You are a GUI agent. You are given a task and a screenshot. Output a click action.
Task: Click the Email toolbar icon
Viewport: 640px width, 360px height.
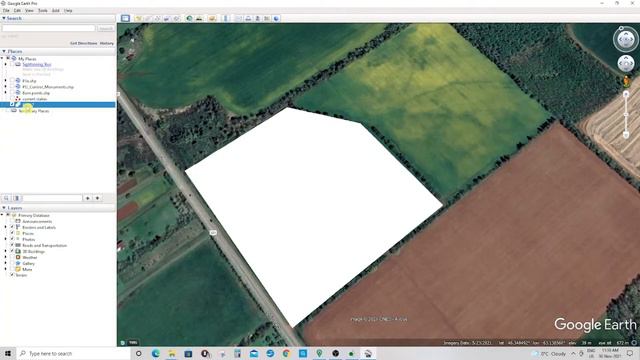coord(239,18)
